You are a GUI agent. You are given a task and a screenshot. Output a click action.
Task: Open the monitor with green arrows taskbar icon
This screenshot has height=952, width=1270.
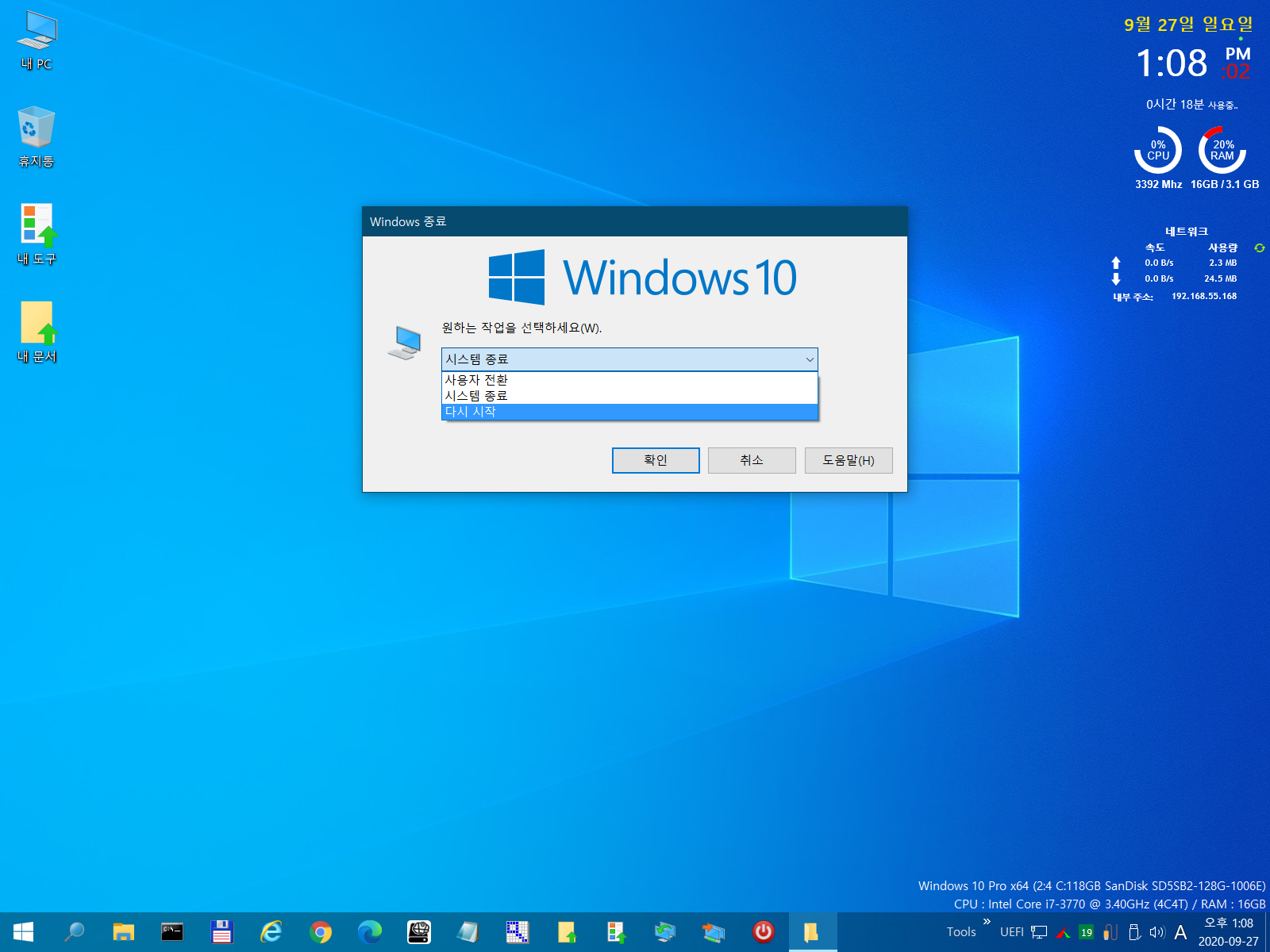pos(665,932)
